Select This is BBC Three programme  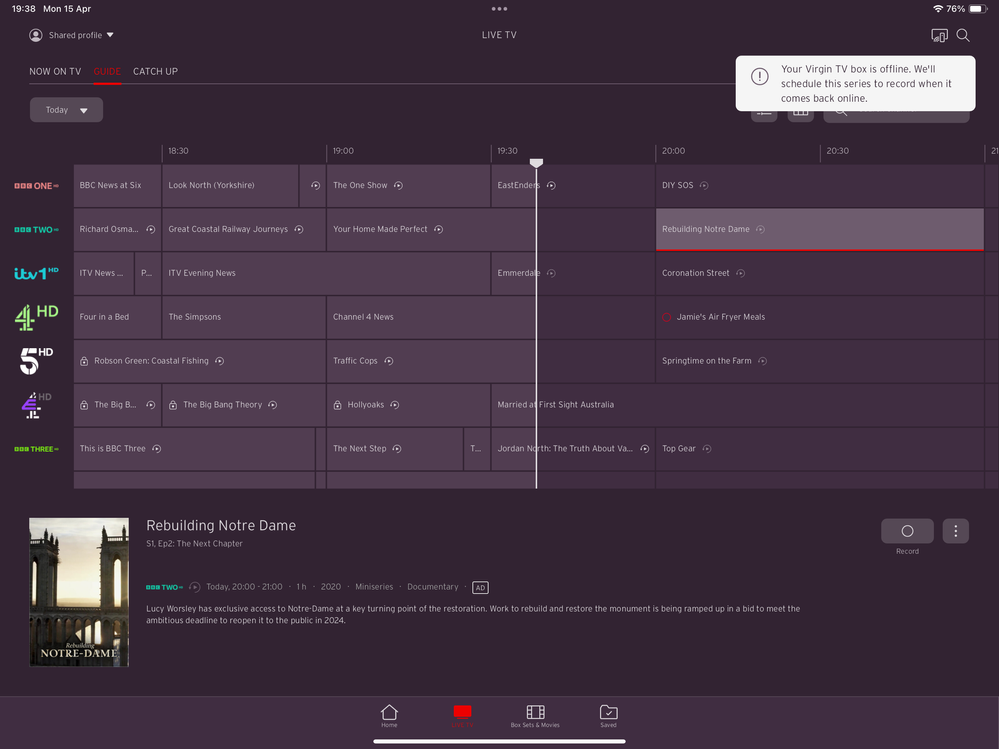pyautogui.click(x=194, y=449)
